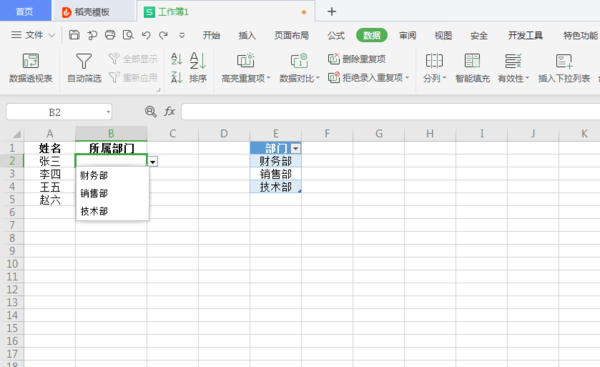The image size is (600, 367).
Task: Open Print Preview icon
Action: pos(128,35)
